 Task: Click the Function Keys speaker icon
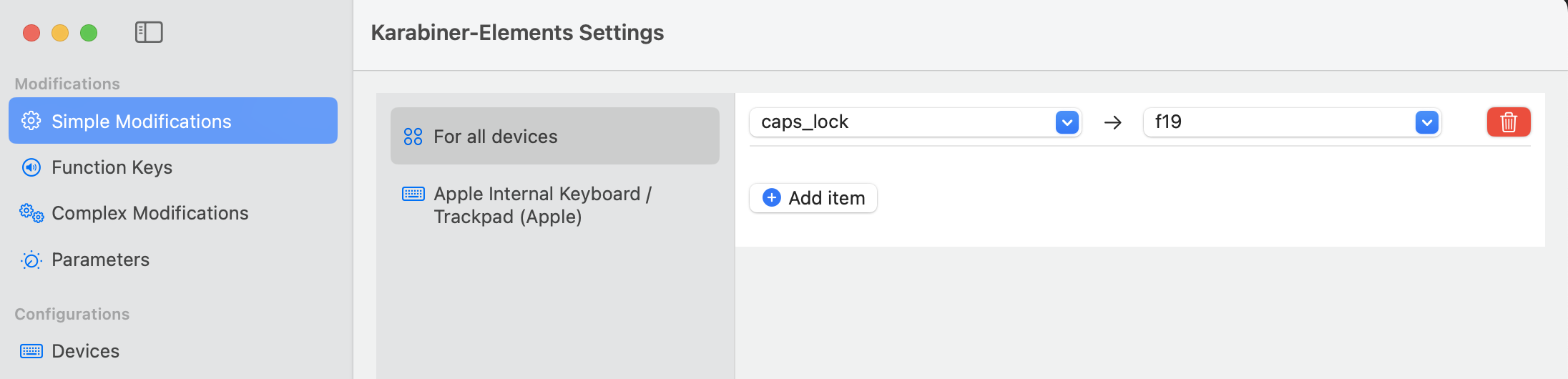tap(31, 167)
